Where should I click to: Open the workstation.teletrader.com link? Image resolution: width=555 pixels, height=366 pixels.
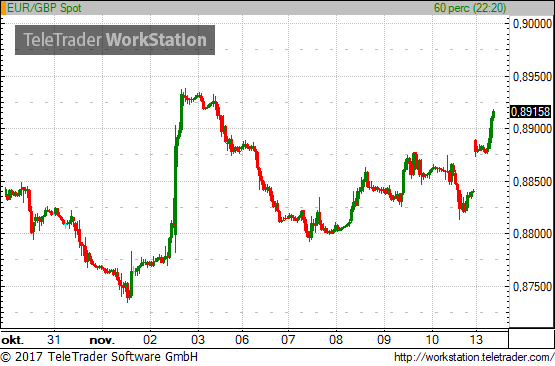click(x=474, y=357)
